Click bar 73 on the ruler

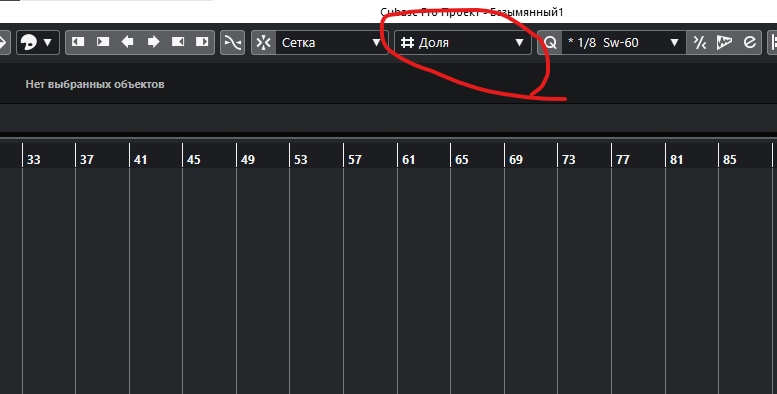(x=569, y=160)
